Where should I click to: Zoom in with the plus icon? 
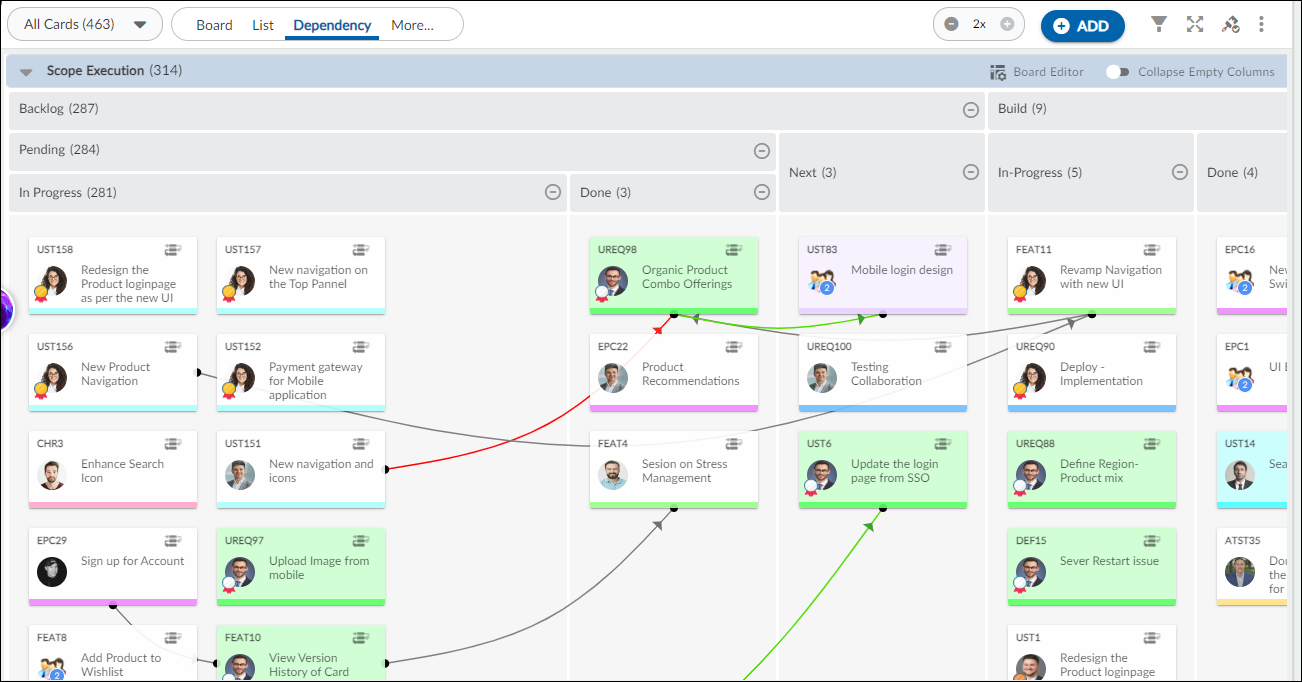(x=1009, y=25)
